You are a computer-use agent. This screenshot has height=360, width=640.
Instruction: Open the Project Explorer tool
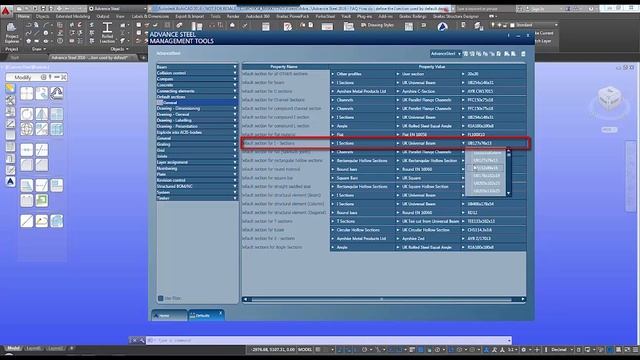(11, 33)
